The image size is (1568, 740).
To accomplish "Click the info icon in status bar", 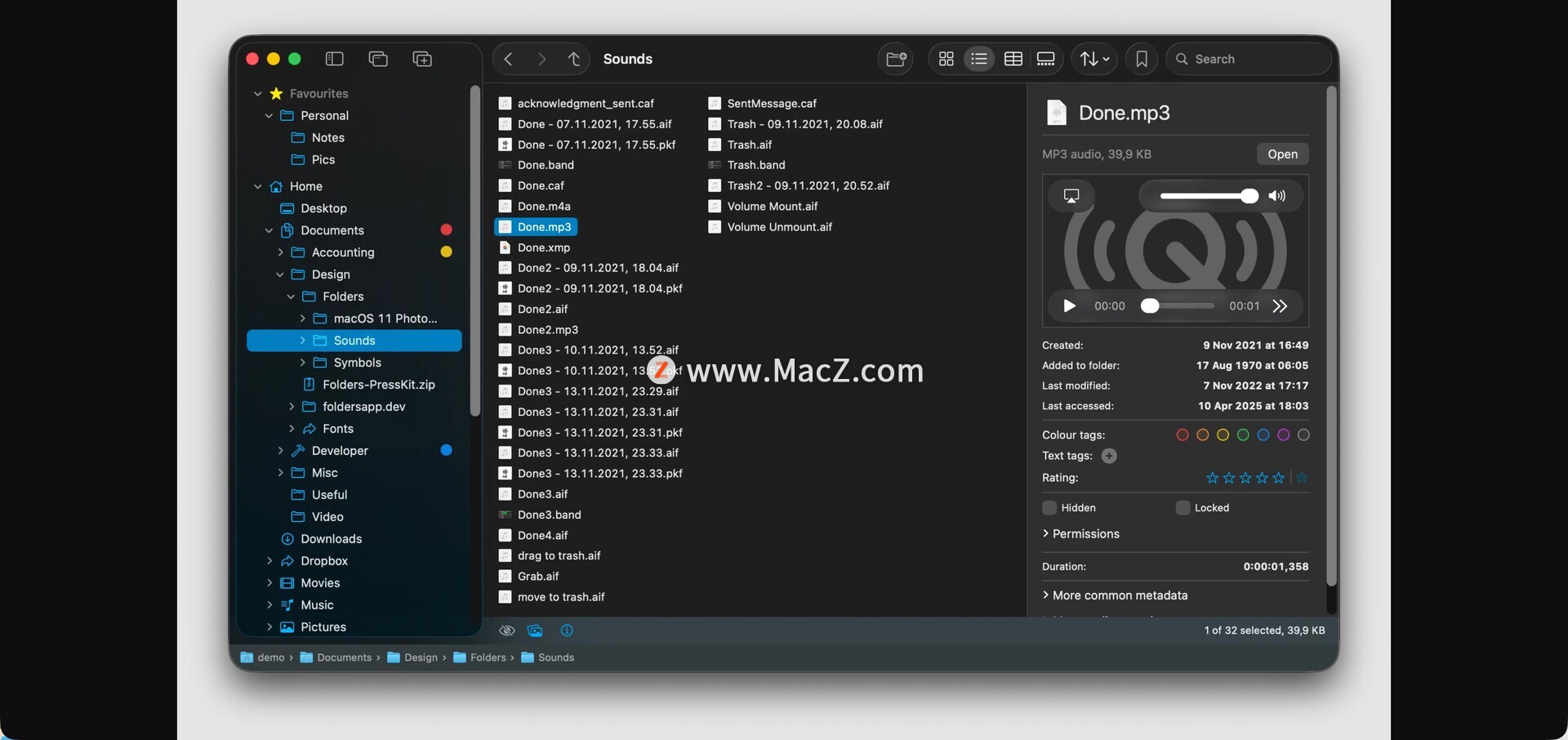I will click(567, 631).
